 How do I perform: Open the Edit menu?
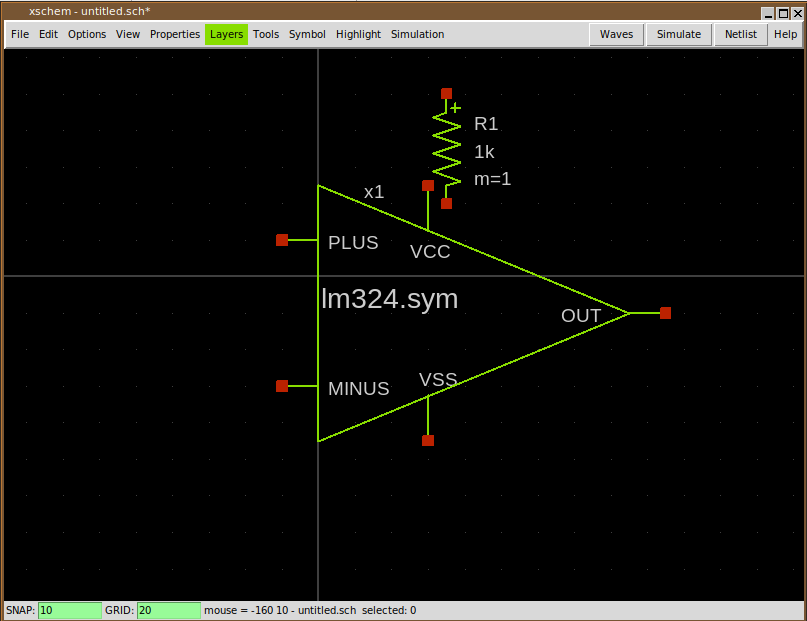pos(48,34)
